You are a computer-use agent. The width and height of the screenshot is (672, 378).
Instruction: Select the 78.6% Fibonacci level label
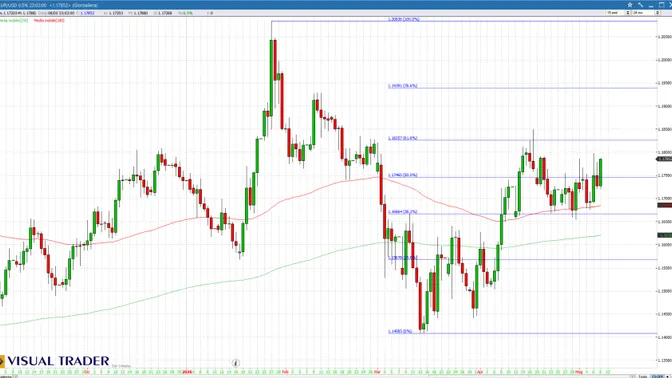[x=402, y=86]
